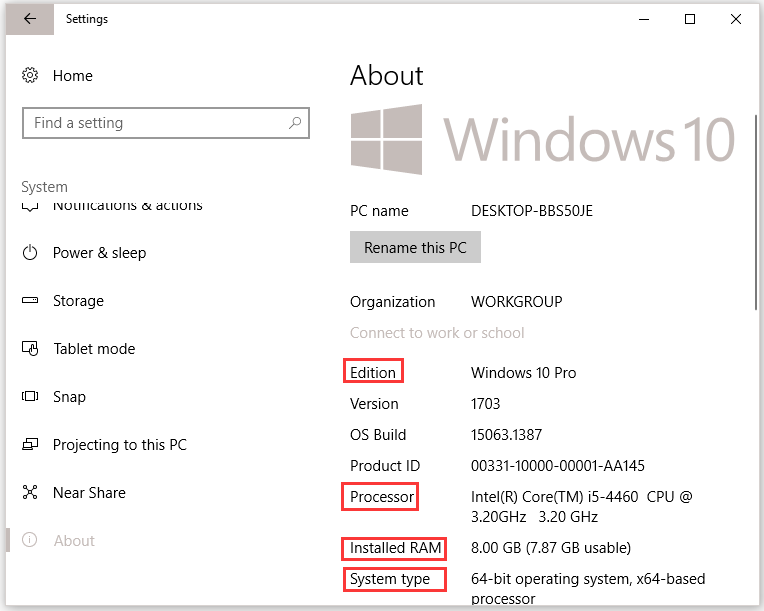Select Snap in the System list
Screen dimensions: 764x611
click(69, 397)
